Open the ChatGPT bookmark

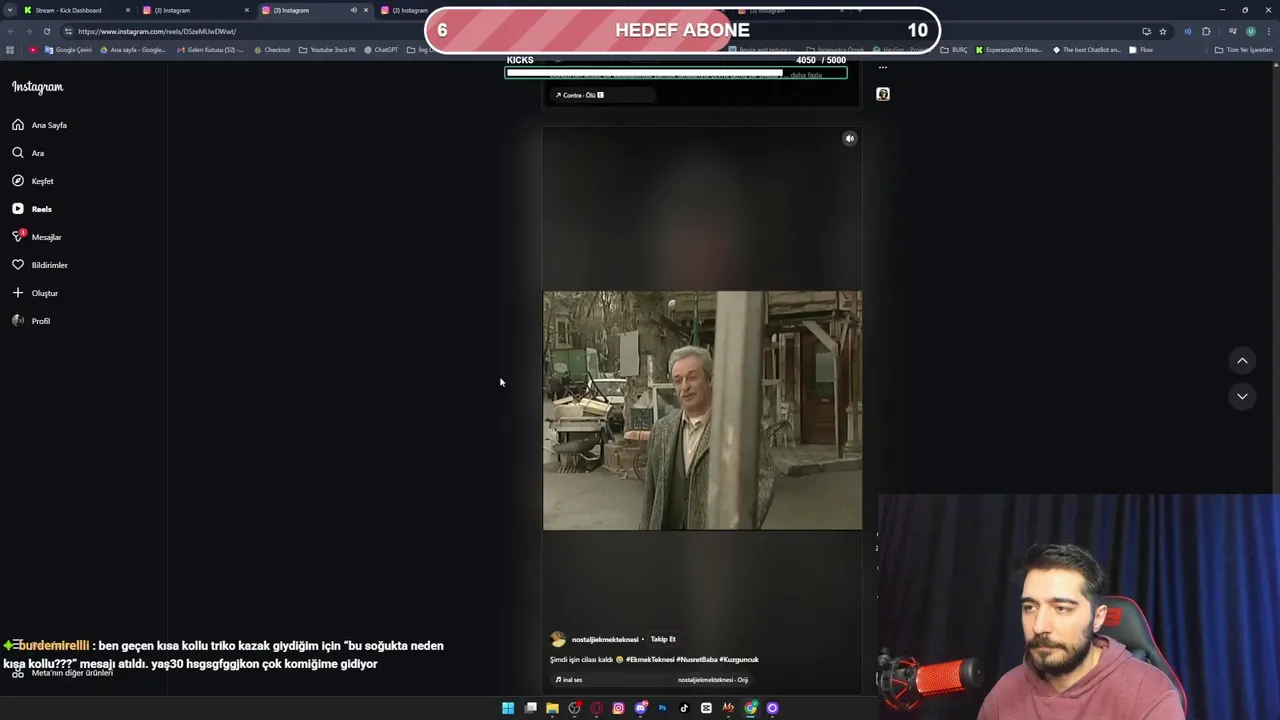[x=381, y=50]
